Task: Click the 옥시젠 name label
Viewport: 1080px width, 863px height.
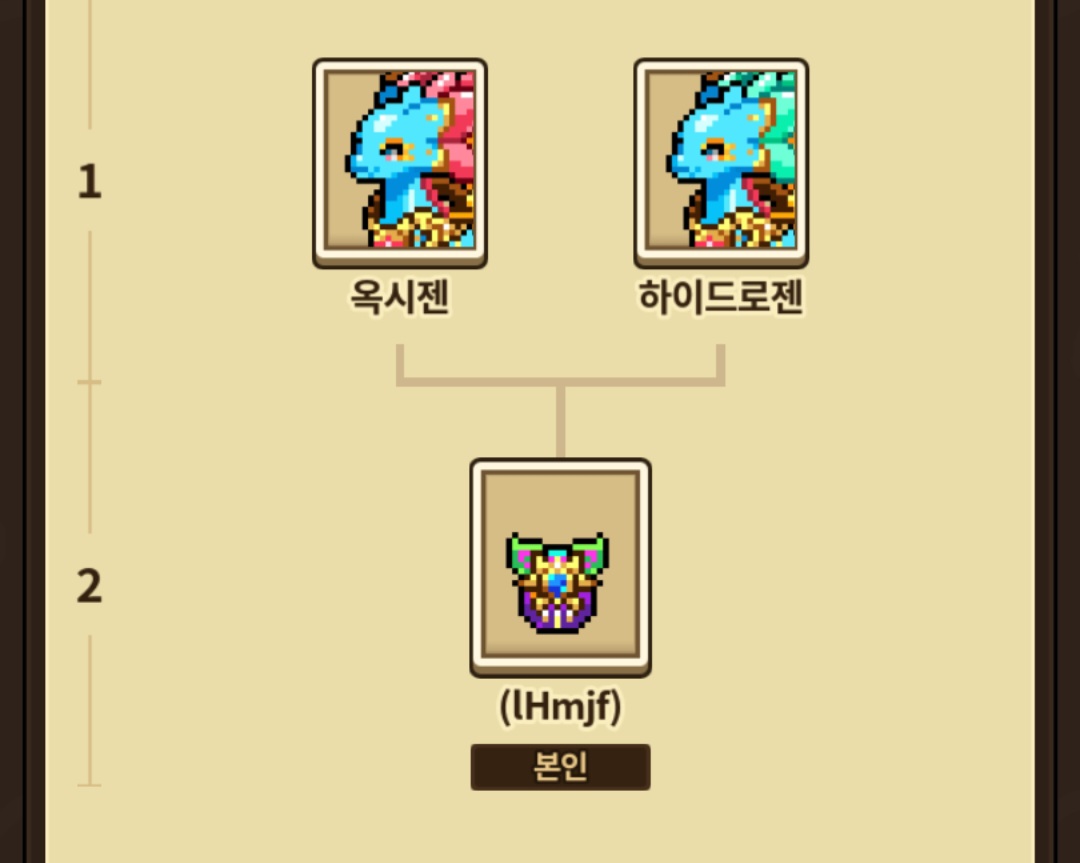Action: (400, 297)
